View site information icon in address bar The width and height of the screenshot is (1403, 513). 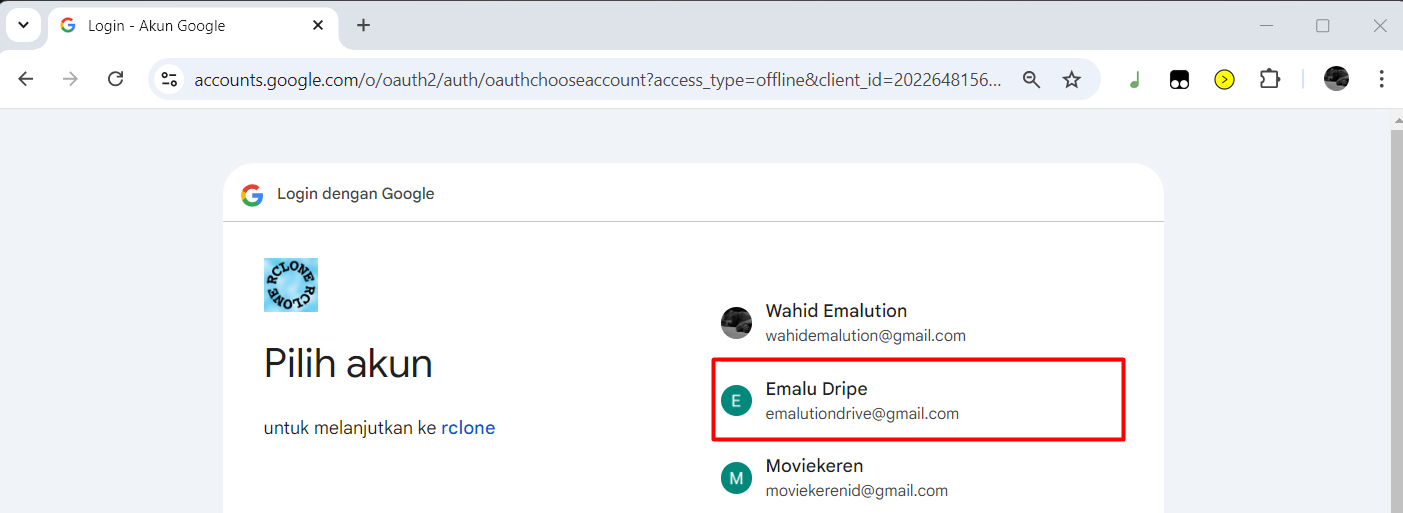point(169,79)
